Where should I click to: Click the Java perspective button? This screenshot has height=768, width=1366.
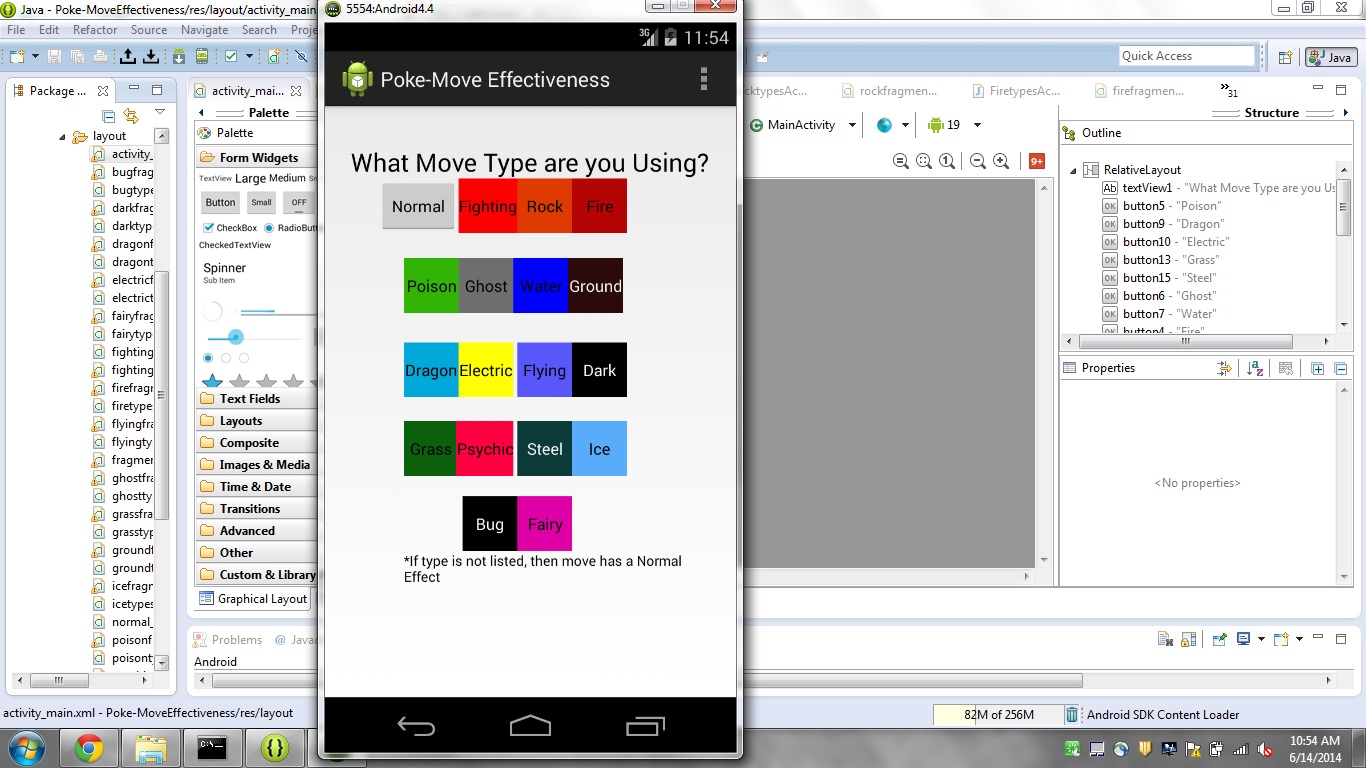1329,58
